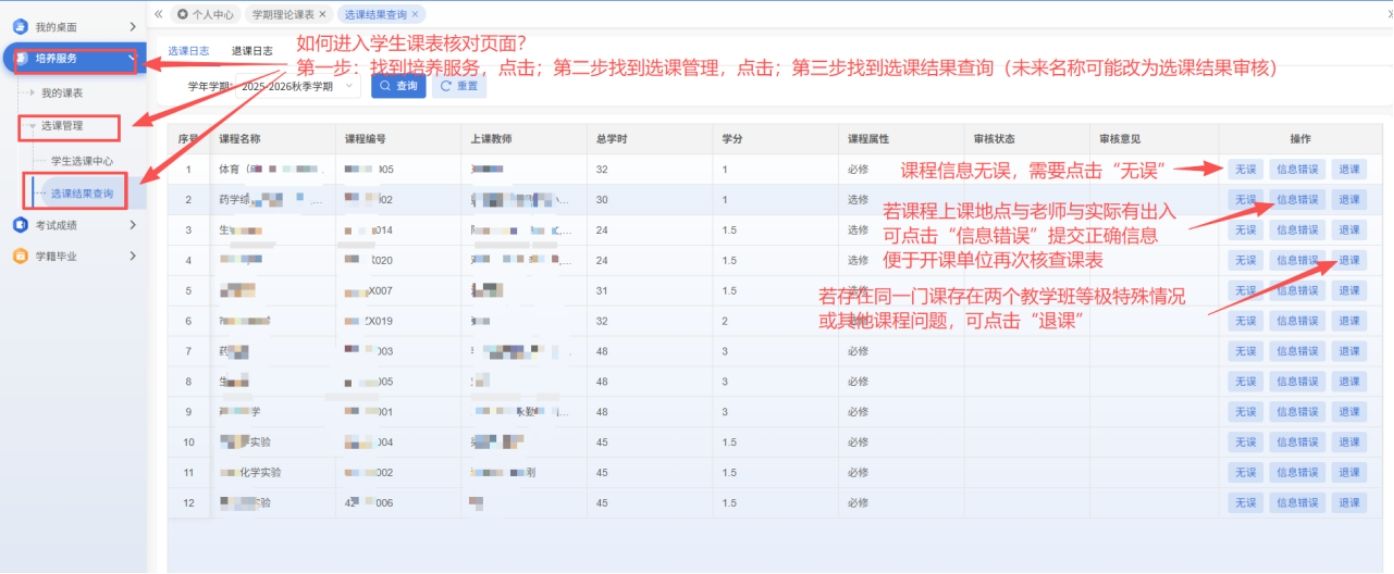Viewport: 1394px width, 574px height.
Task: Click the magnifier 查询 search button
Action: click(x=398, y=86)
